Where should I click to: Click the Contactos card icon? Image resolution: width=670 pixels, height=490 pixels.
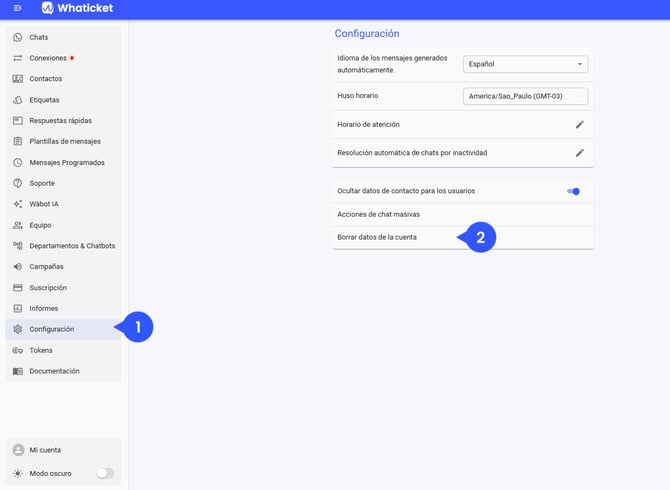[18, 79]
